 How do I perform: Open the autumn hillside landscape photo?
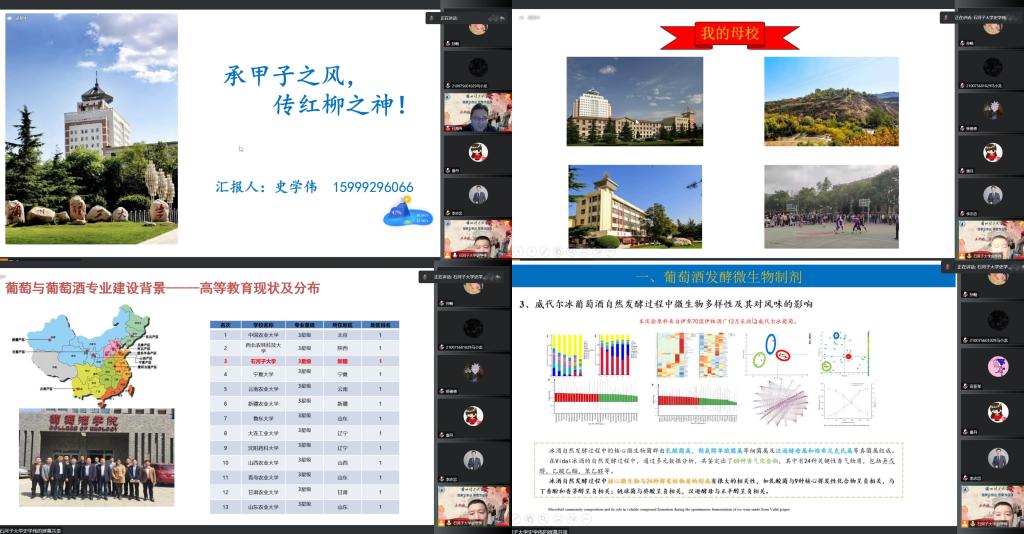pos(831,101)
